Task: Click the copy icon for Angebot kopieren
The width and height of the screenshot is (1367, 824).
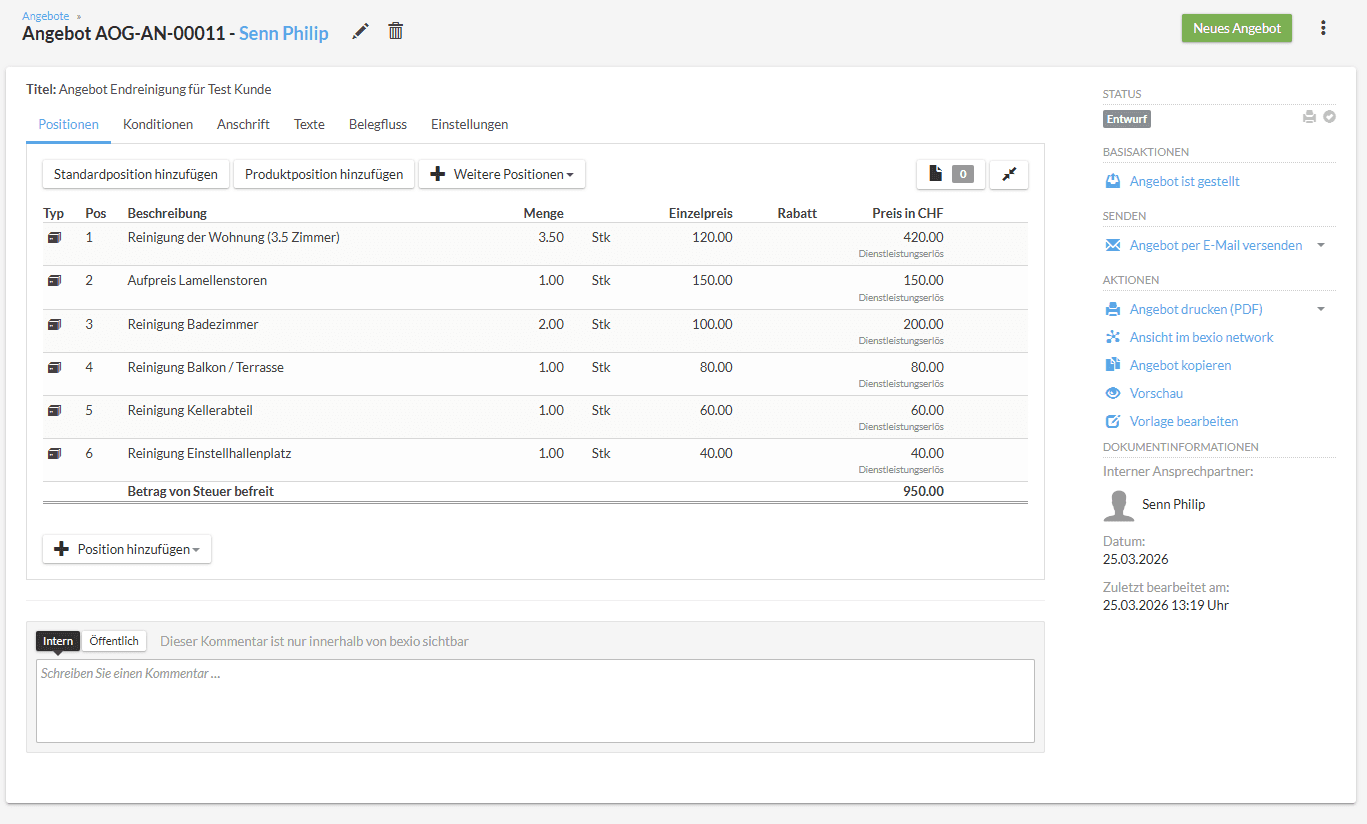Action: tap(1113, 365)
